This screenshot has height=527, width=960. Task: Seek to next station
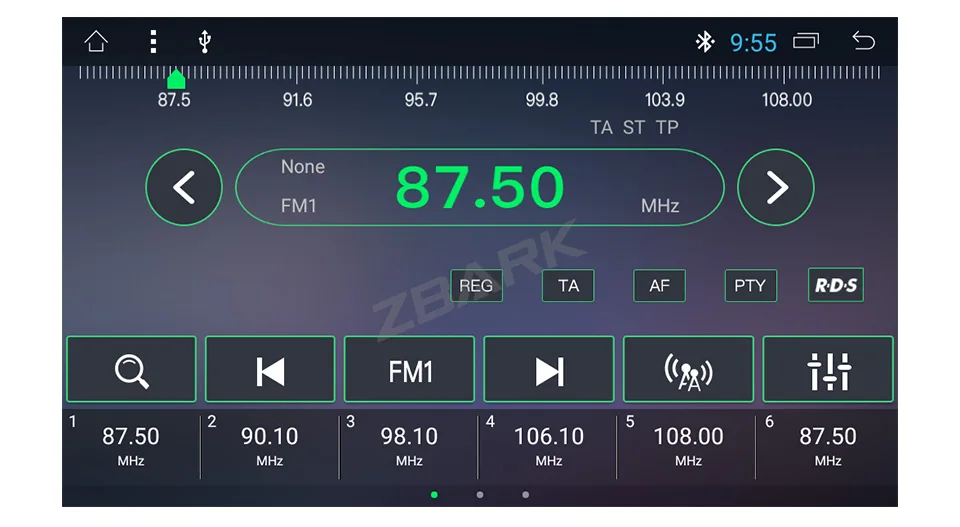[549, 369]
